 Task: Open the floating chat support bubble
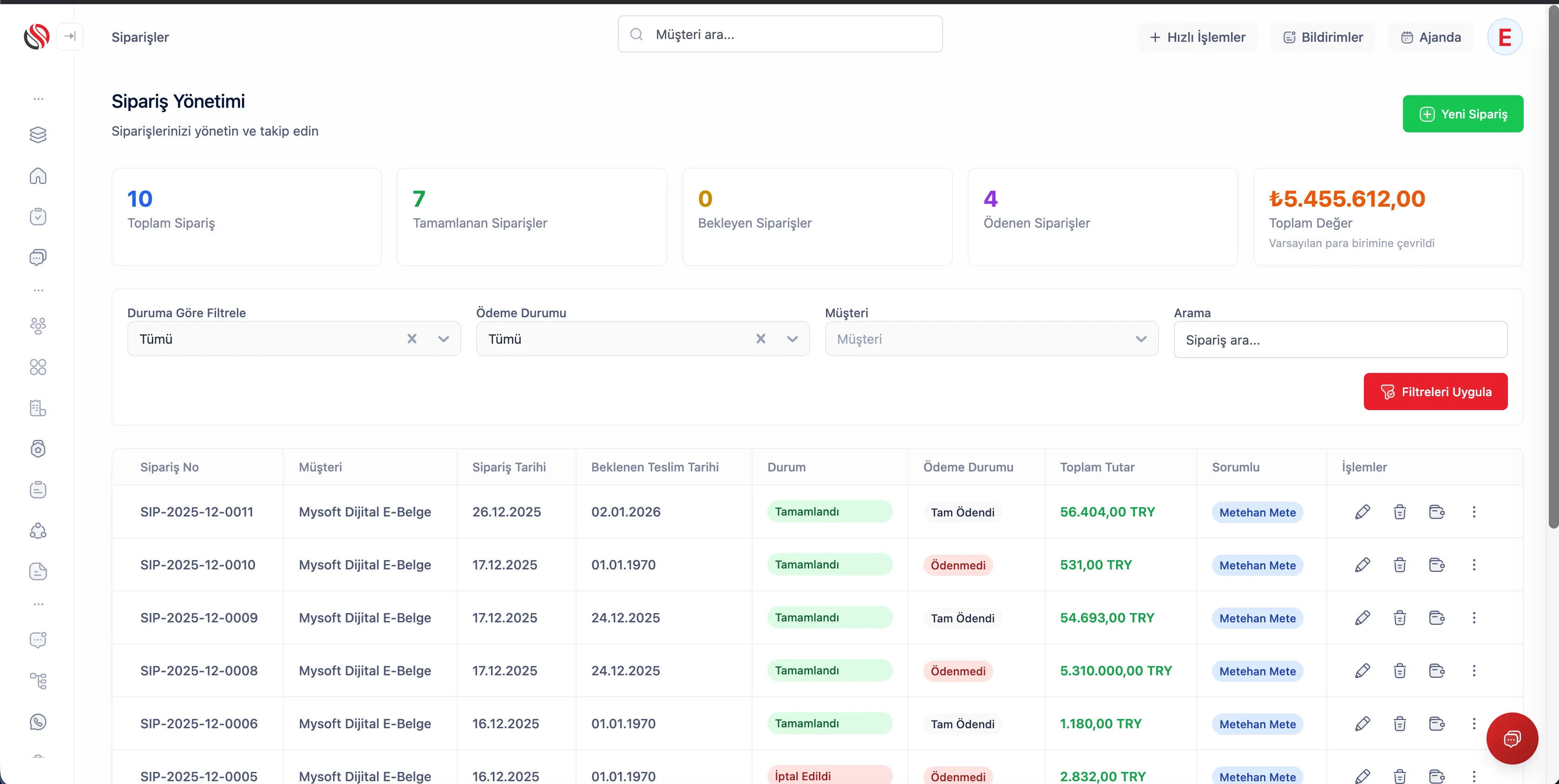click(1511, 738)
